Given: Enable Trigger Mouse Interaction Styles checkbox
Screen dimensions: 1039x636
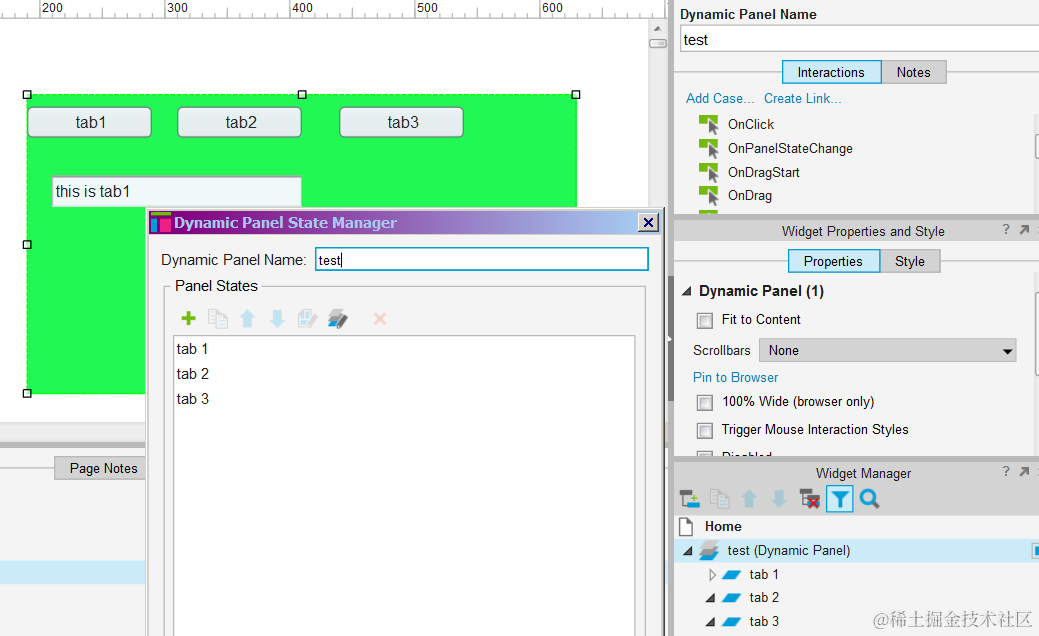Looking at the screenshot, I should (705, 431).
